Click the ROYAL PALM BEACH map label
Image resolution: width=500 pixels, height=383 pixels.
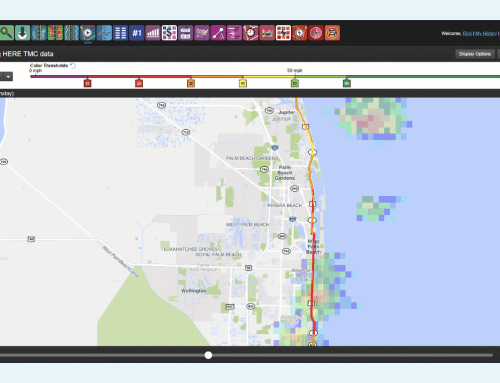[218, 255]
